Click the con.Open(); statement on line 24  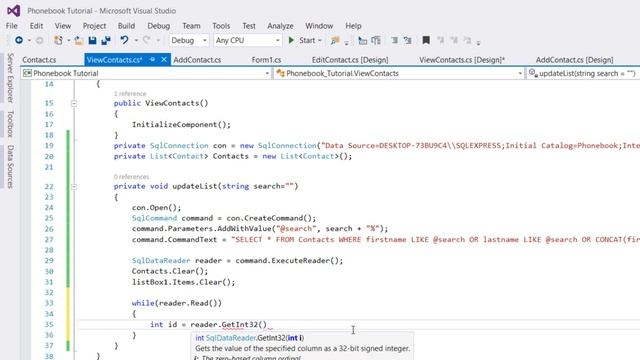(156, 207)
